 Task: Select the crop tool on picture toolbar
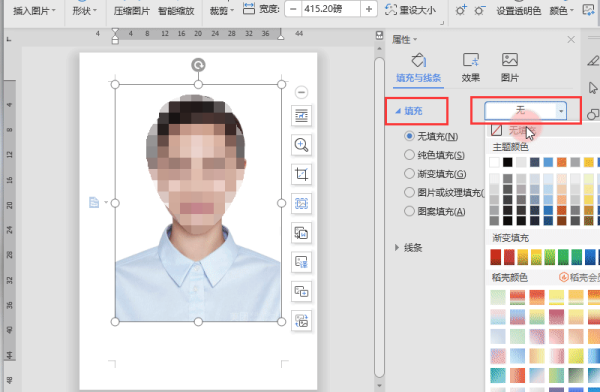tap(302, 174)
